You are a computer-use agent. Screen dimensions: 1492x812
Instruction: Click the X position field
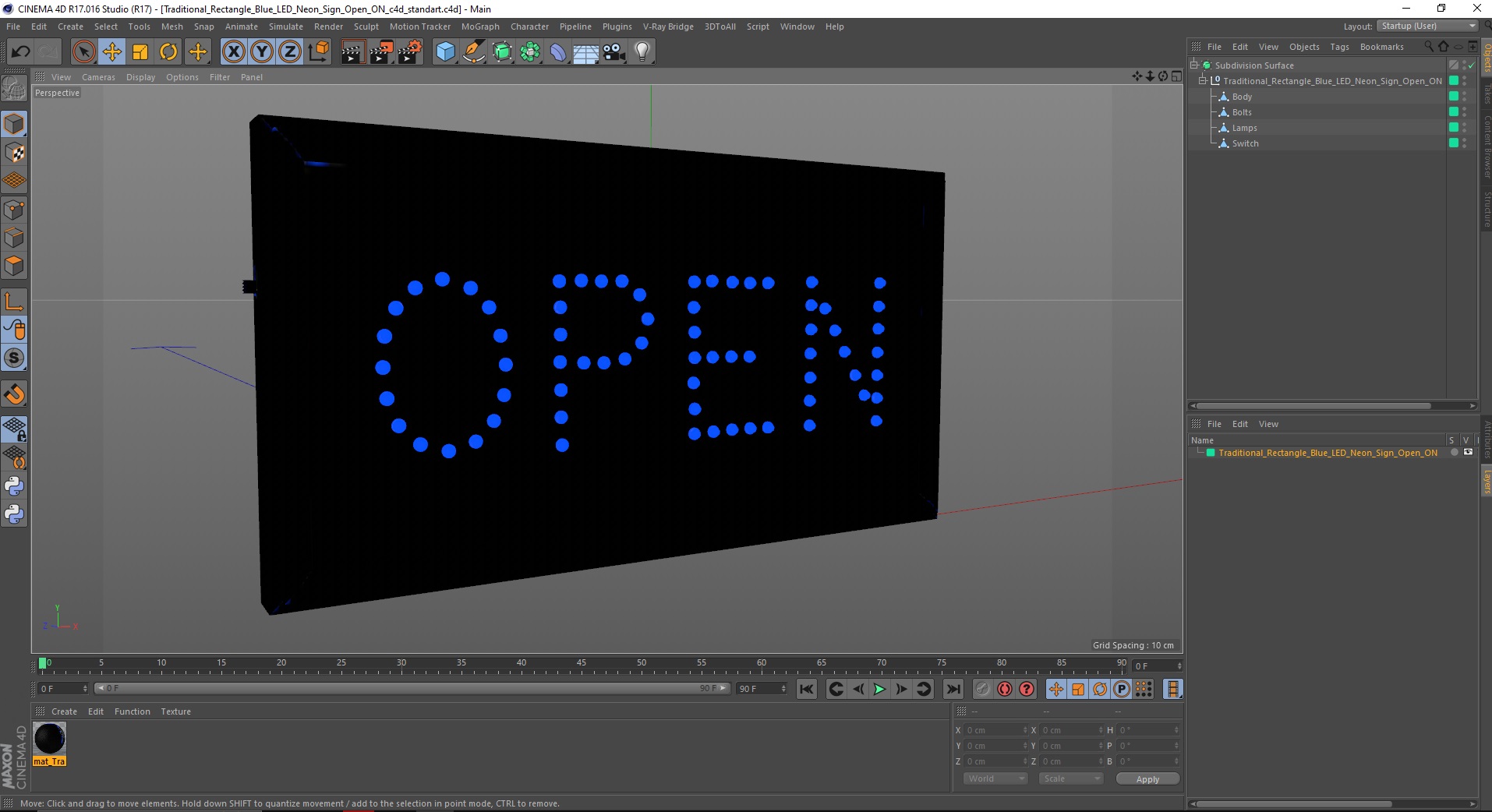coord(995,730)
